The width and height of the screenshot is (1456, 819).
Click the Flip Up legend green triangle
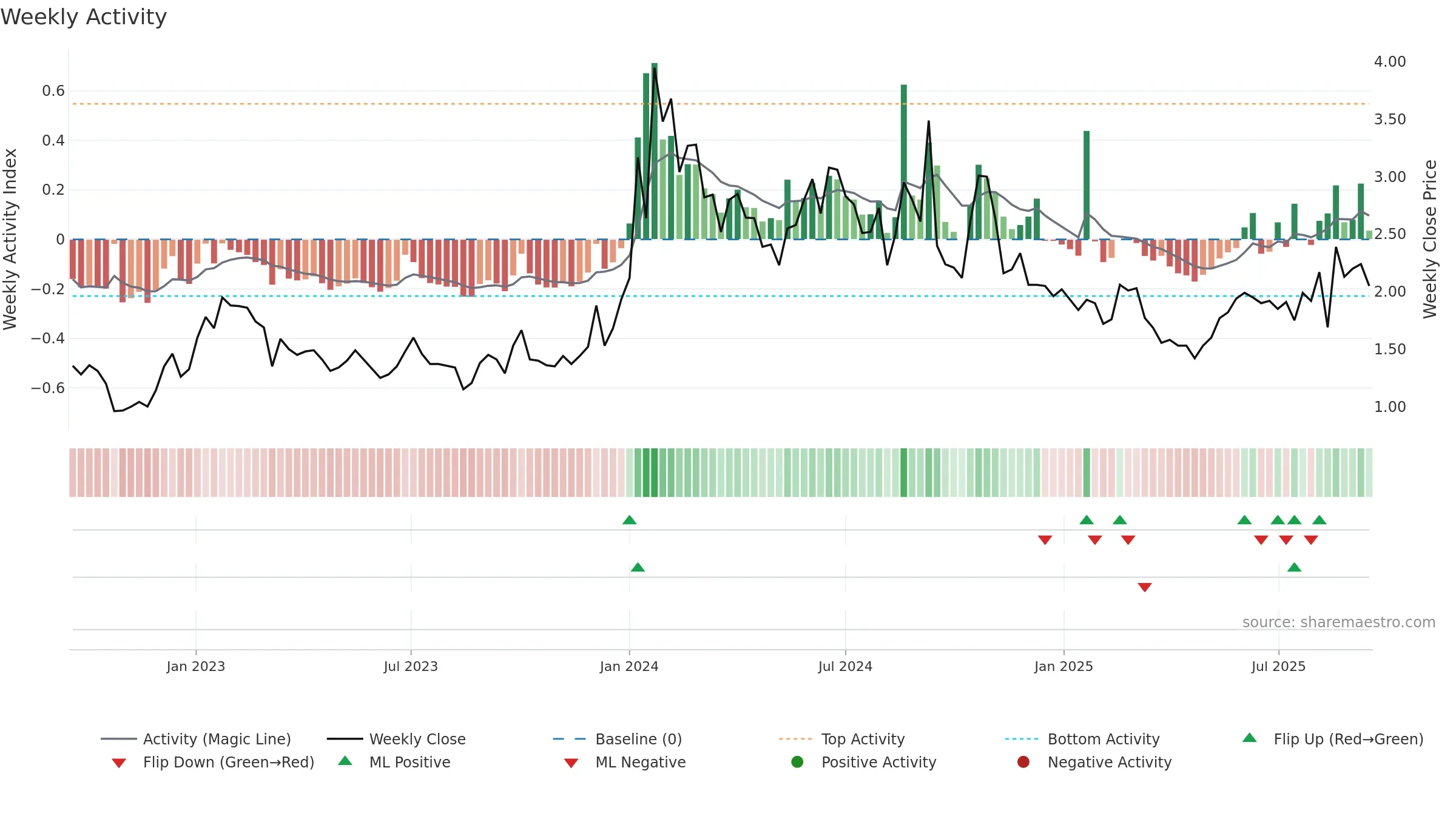coord(1250,738)
